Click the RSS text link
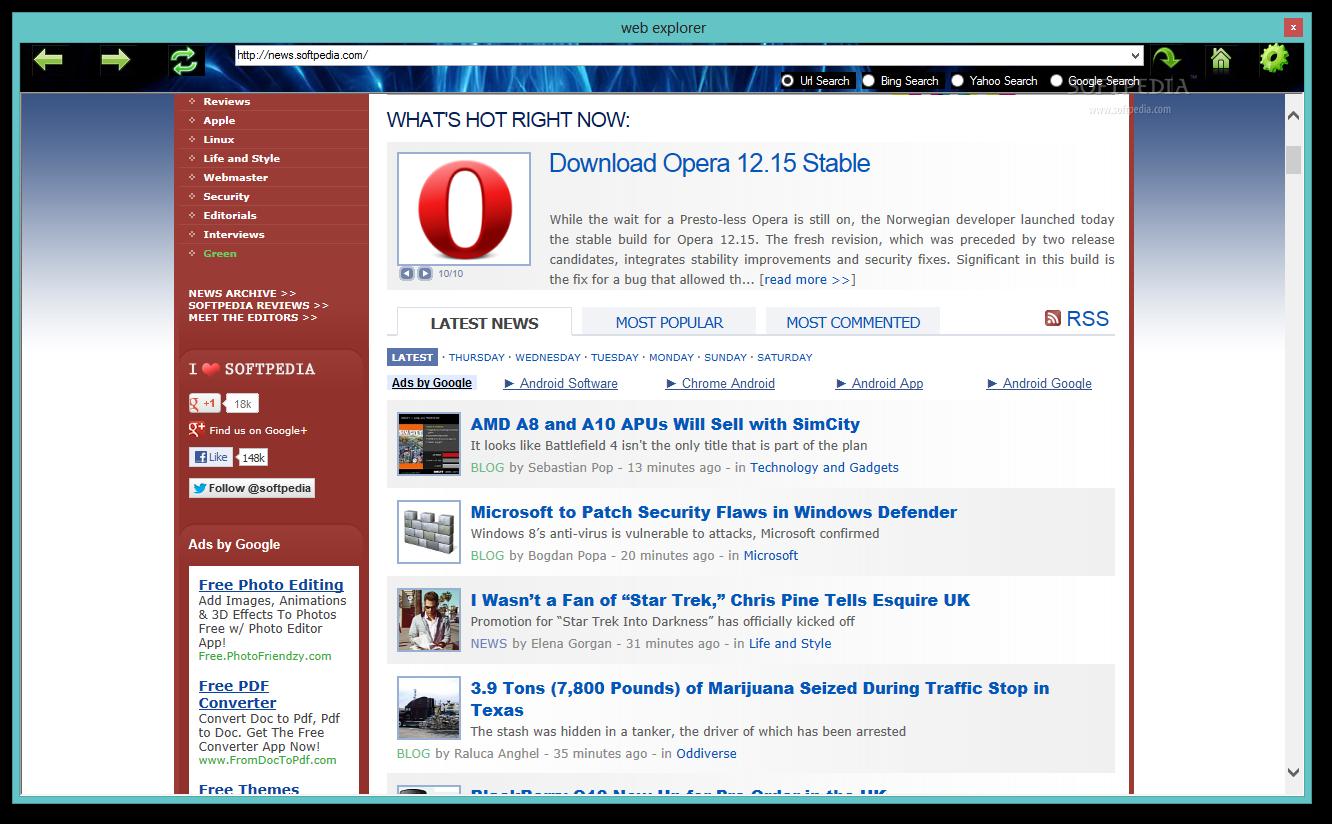1332x824 pixels. [x=1088, y=318]
